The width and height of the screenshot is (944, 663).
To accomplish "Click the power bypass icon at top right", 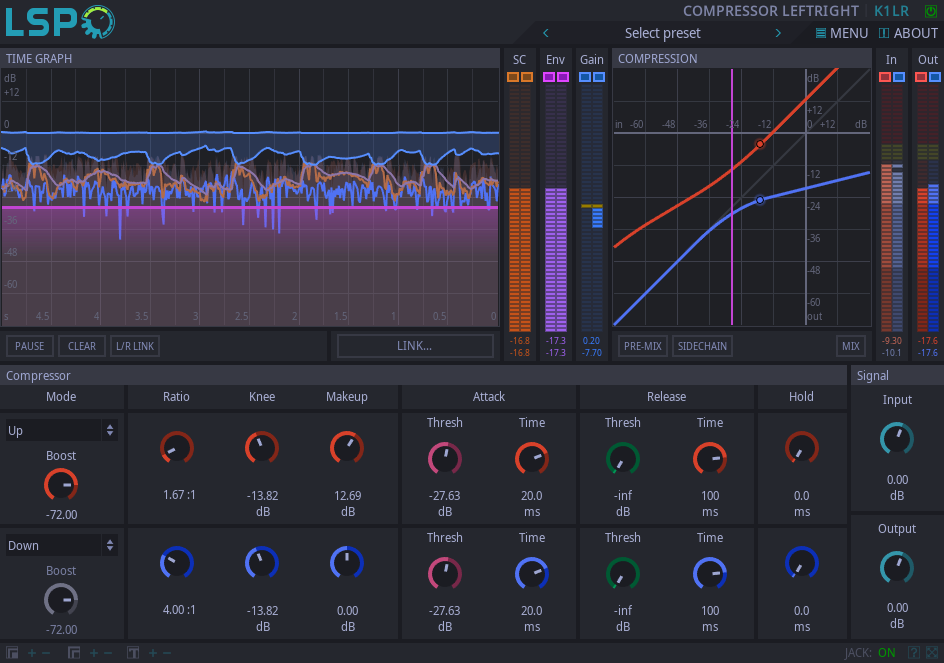I will pos(931,11).
